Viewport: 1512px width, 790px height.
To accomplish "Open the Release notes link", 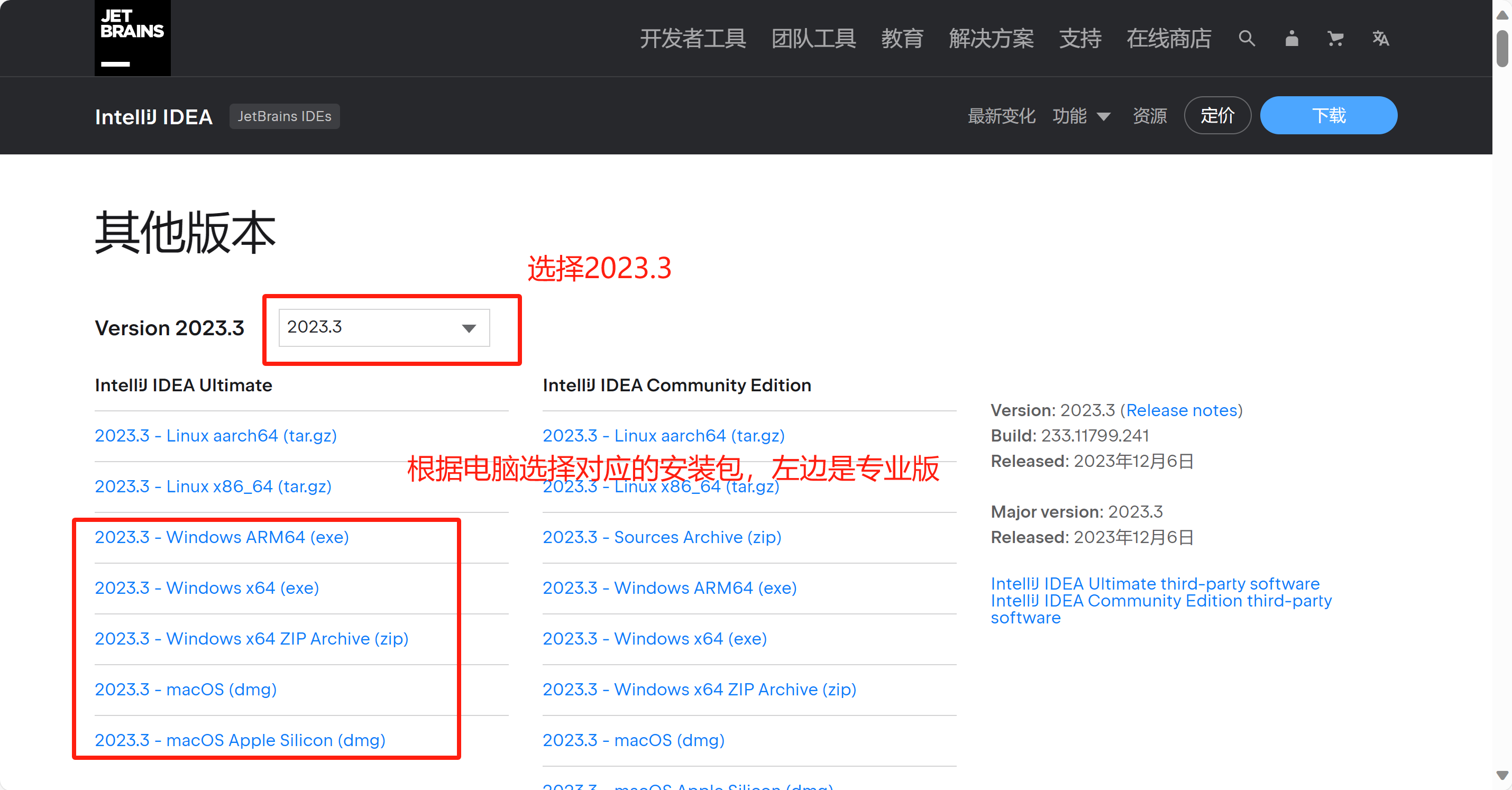I will pos(1181,410).
